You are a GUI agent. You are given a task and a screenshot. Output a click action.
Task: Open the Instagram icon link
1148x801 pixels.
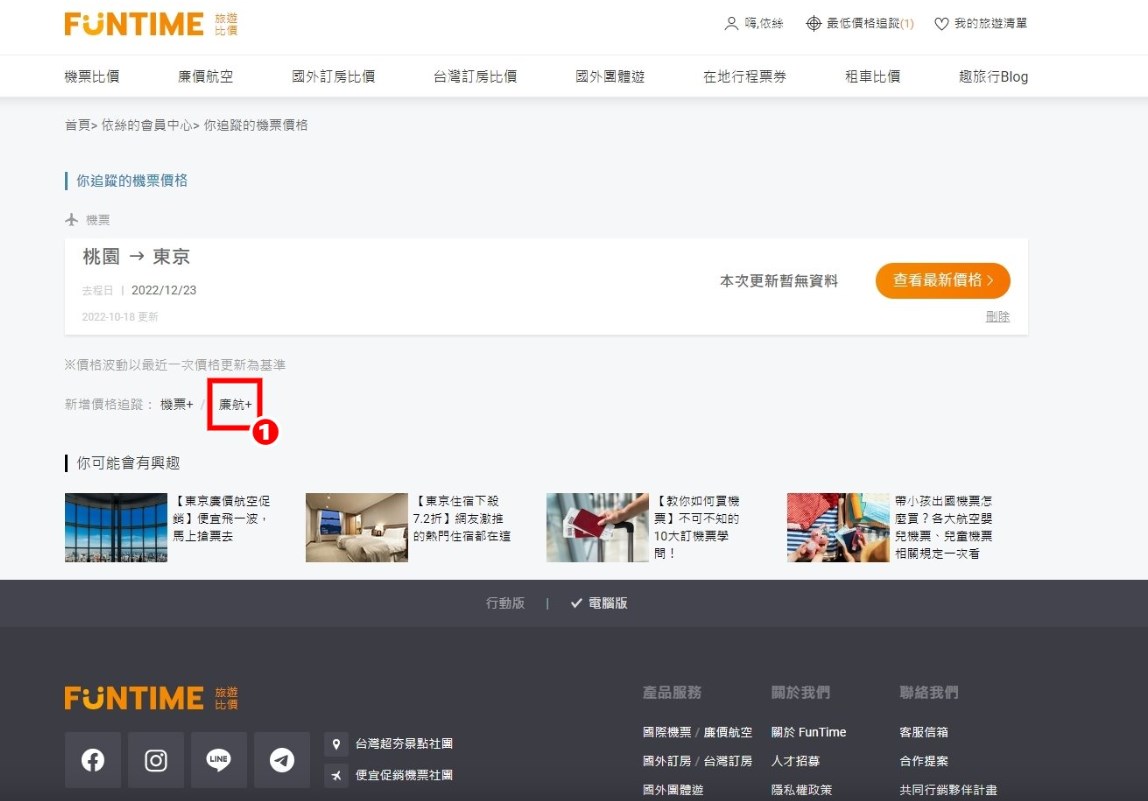click(156, 760)
